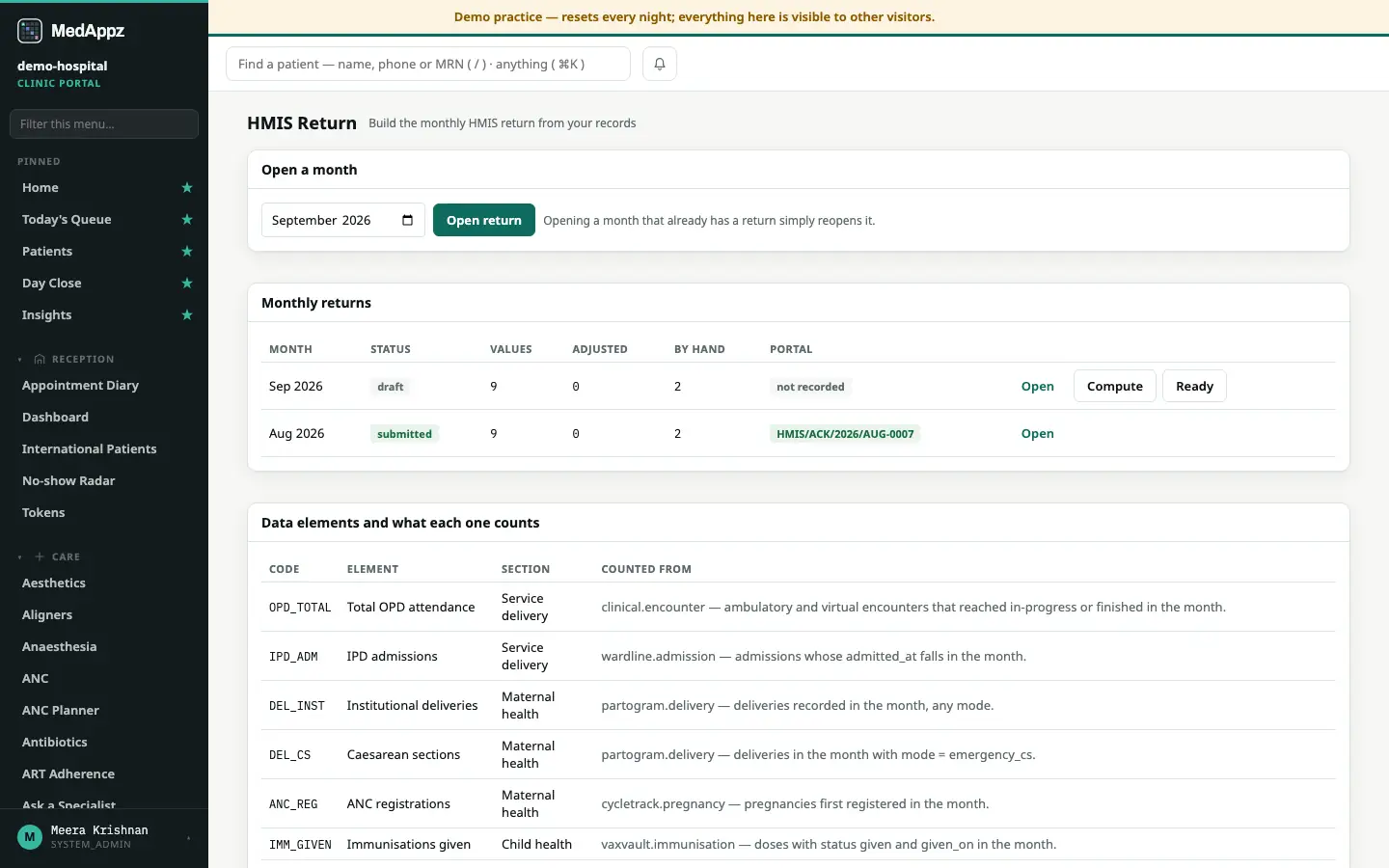Open Appointment Diary
Screen dimensions: 1389x868
point(80,386)
